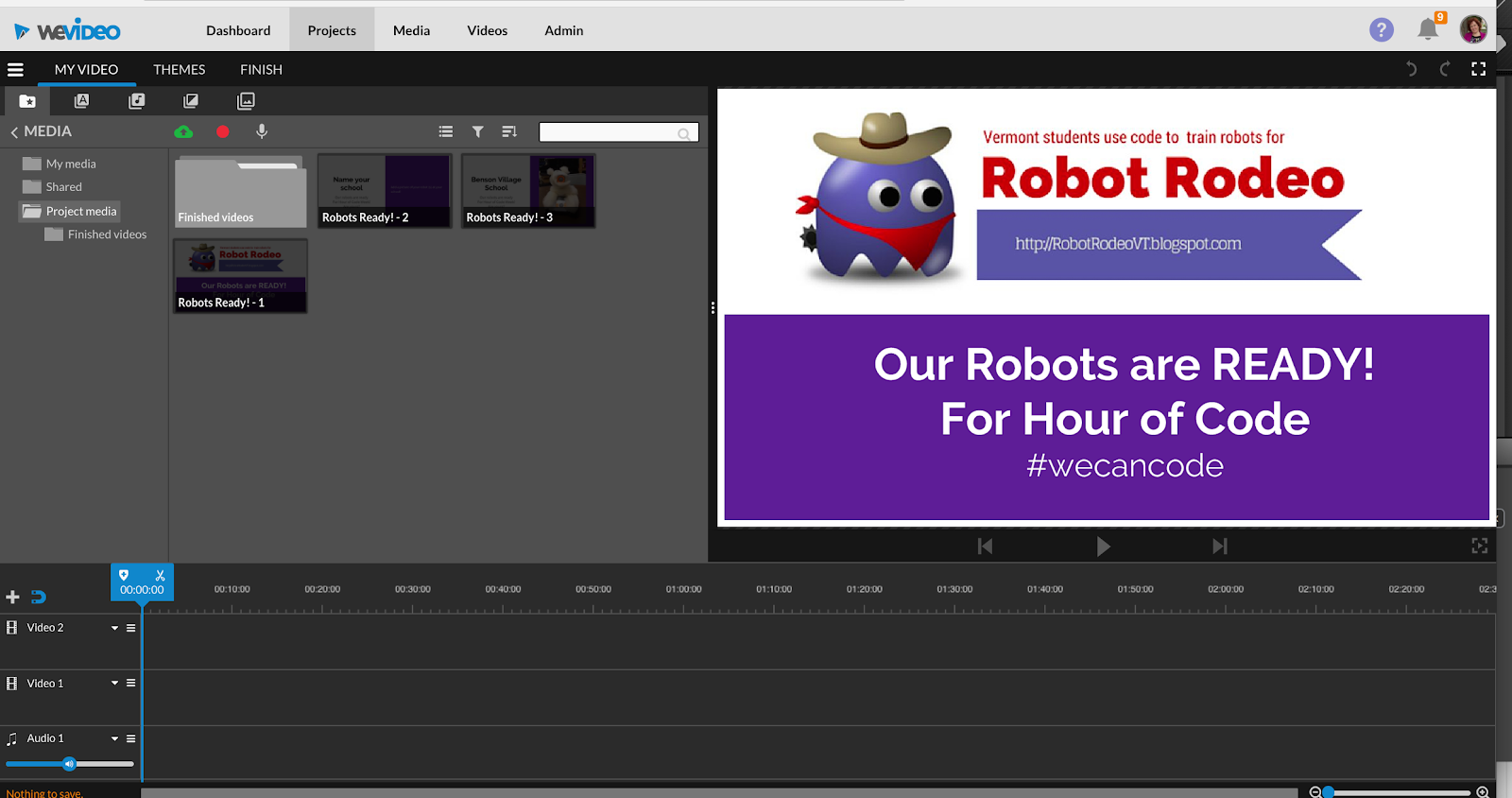
Task: Open the Backgrounds graphics tab icon
Action: point(246,101)
